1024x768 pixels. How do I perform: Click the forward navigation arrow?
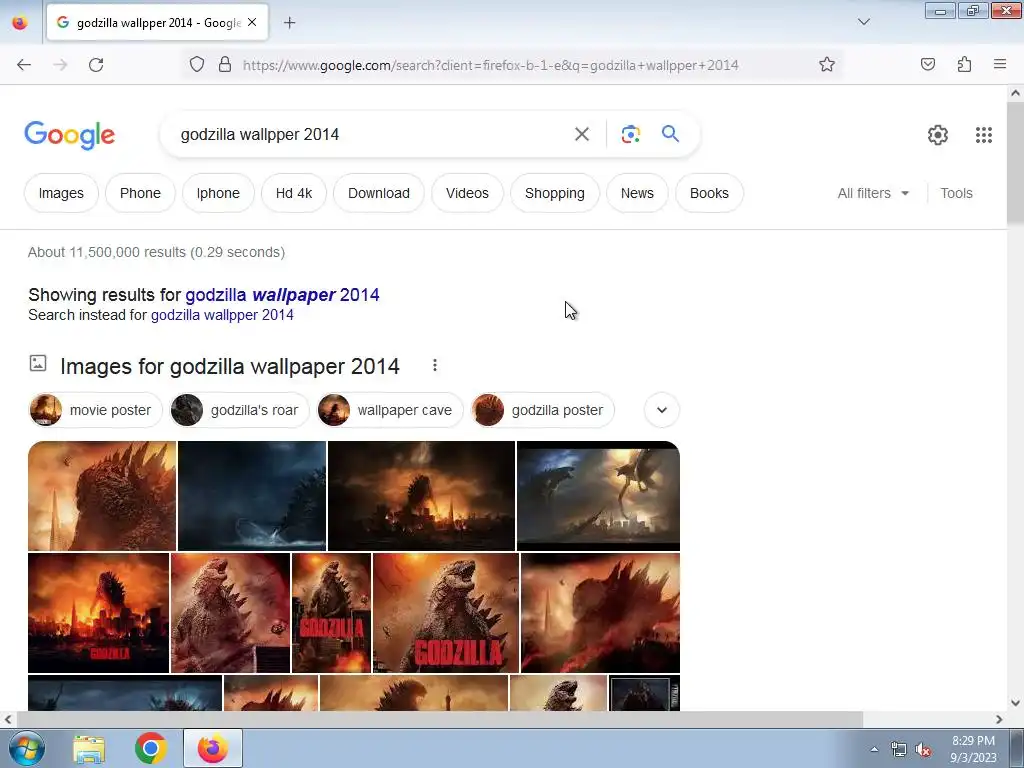pyautogui.click(x=60, y=65)
